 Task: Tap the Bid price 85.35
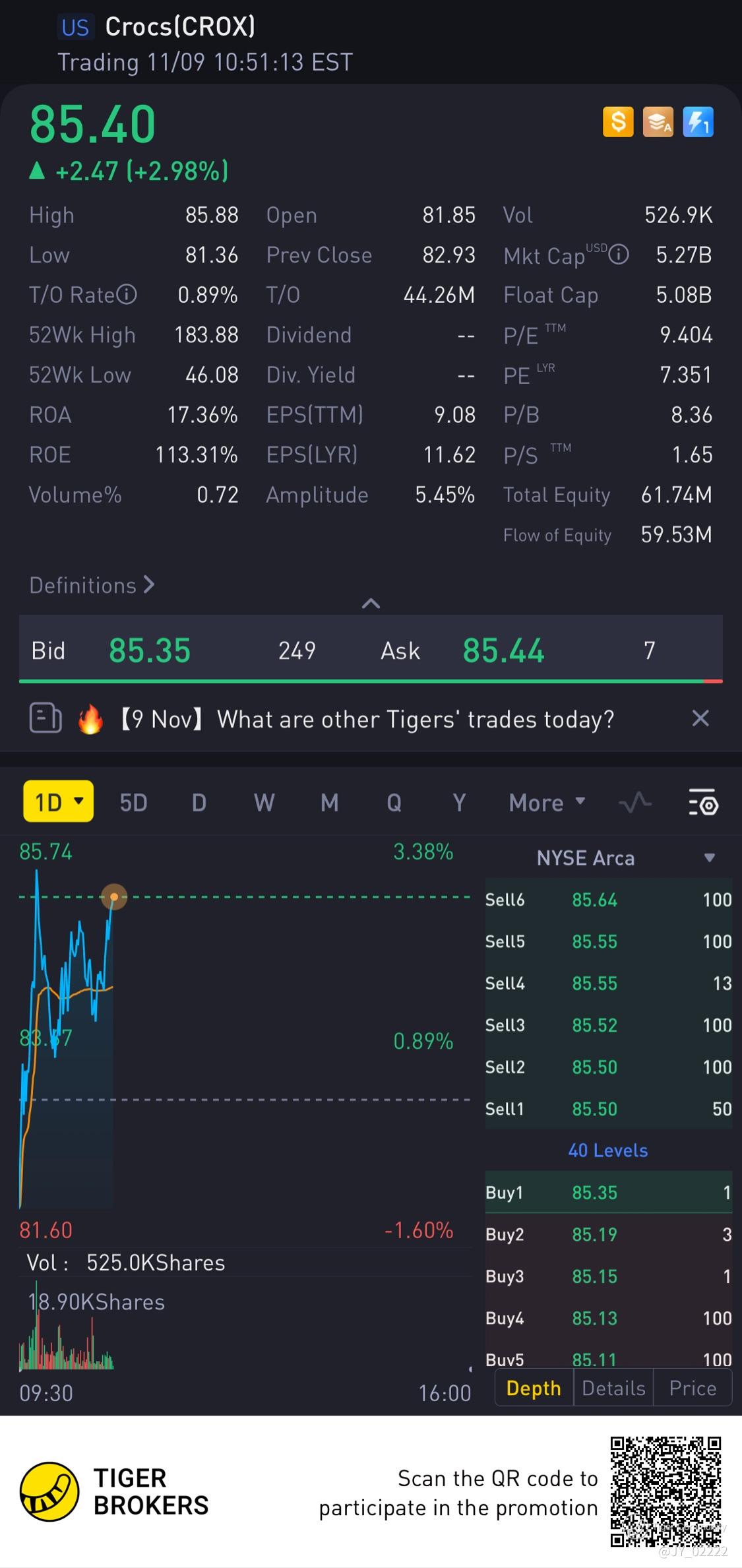point(150,650)
